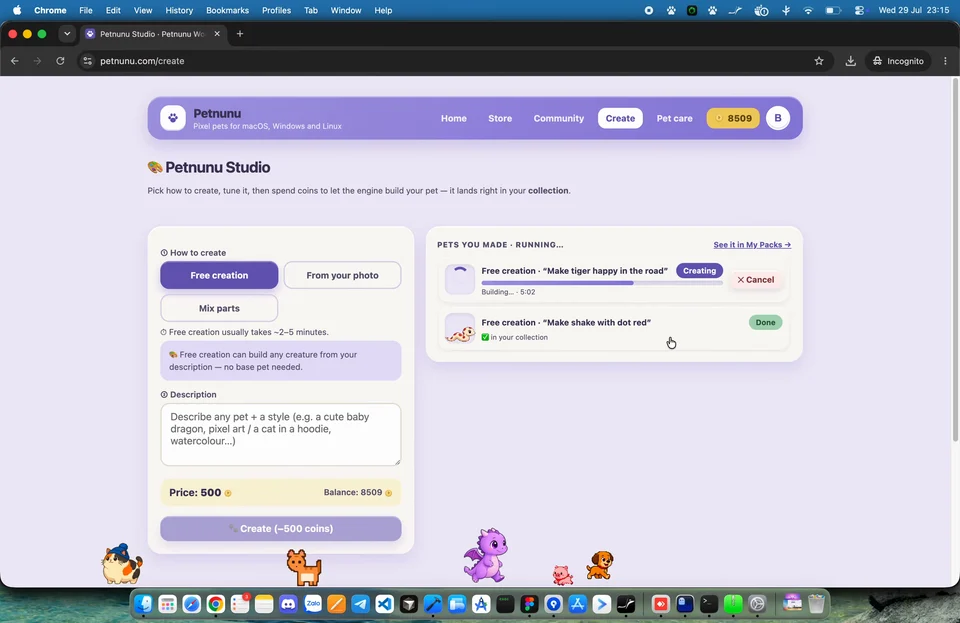Open Zalo from the dock

[x=312, y=604]
